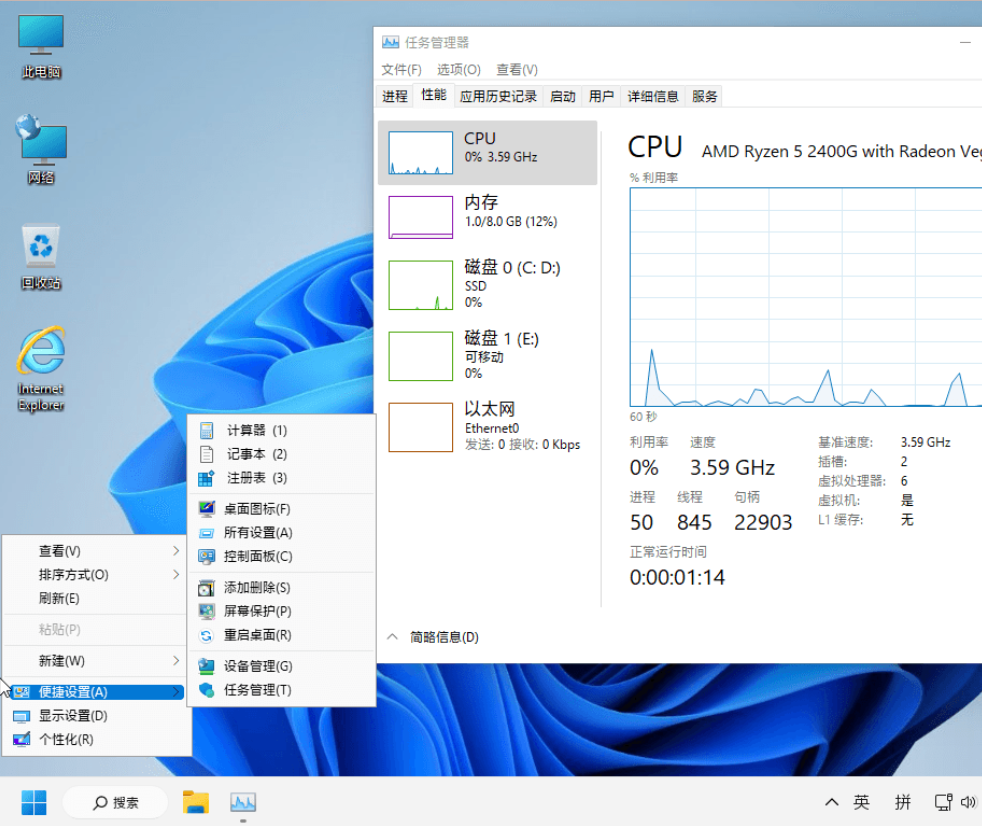Switch to the 详细信息 tab
The image size is (982, 826).
[x=653, y=96]
